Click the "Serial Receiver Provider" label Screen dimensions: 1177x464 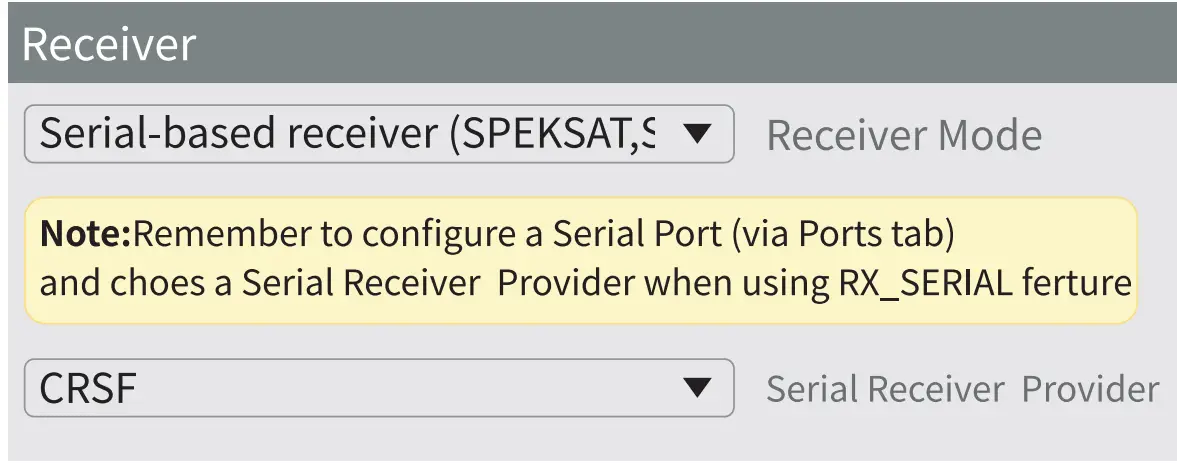coord(962,389)
